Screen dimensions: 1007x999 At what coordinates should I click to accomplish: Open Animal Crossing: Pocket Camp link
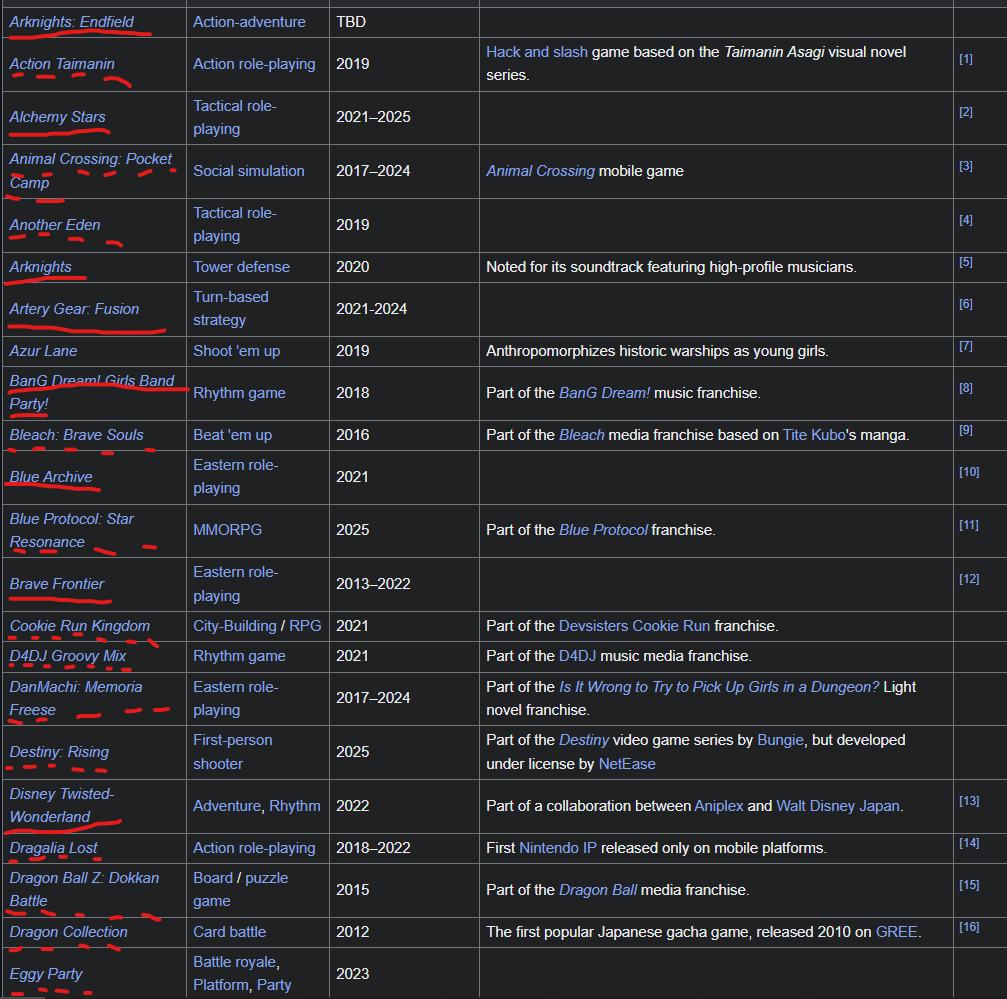pyautogui.click(x=91, y=171)
